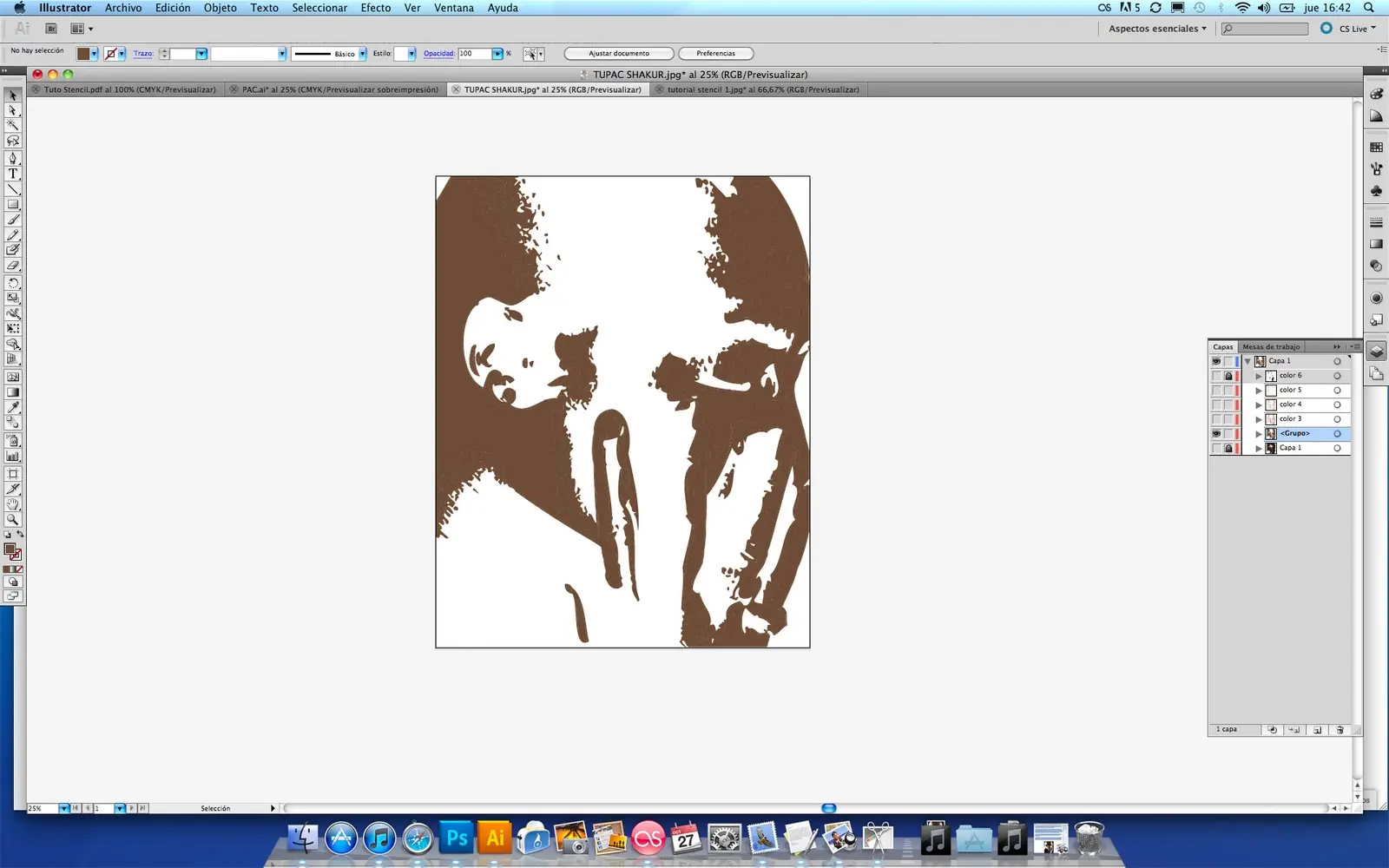Show the color 5 sublayer via visibility box
The height and width of the screenshot is (868, 1389).
pos(1216,391)
